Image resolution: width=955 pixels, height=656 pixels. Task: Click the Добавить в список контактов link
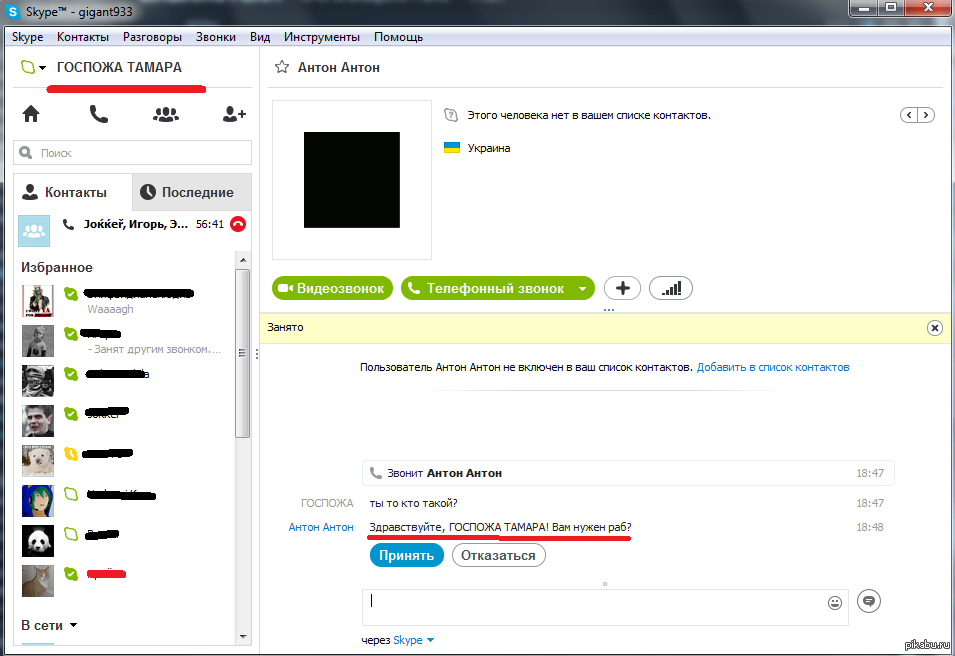point(773,367)
